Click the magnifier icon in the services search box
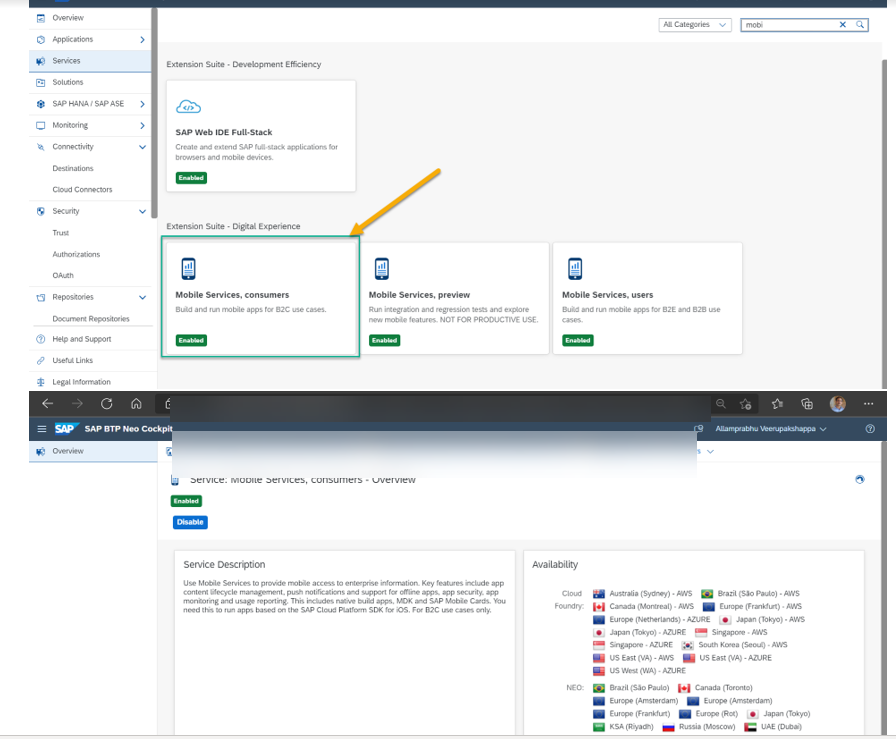The image size is (896, 739). [x=859, y=25]
